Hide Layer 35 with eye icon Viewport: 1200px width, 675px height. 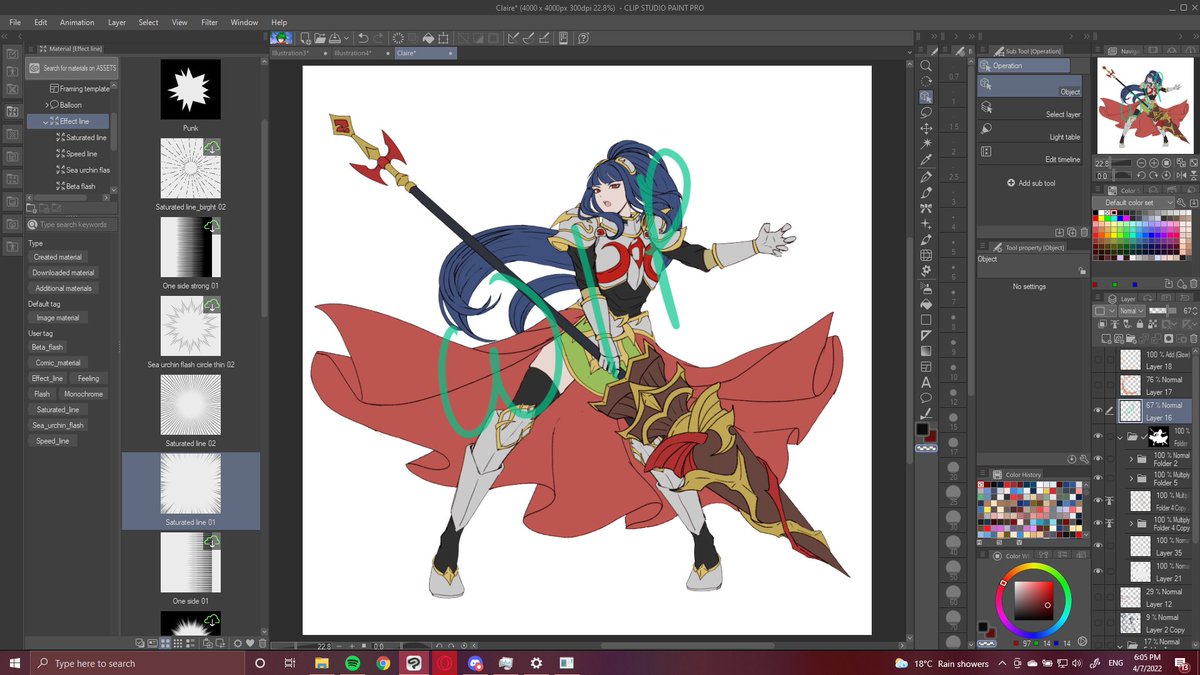click(x=1097, y=547)
